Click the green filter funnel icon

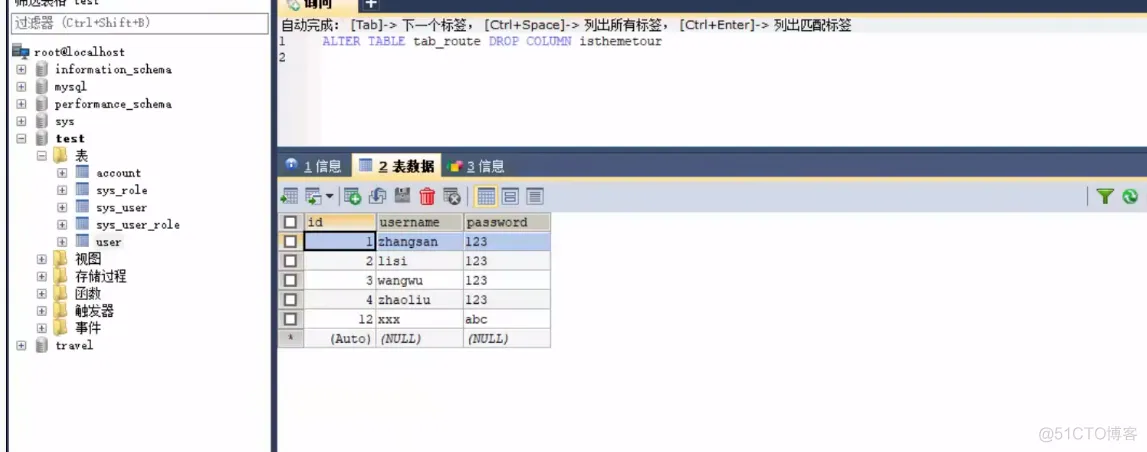[x=1105, y=196]
